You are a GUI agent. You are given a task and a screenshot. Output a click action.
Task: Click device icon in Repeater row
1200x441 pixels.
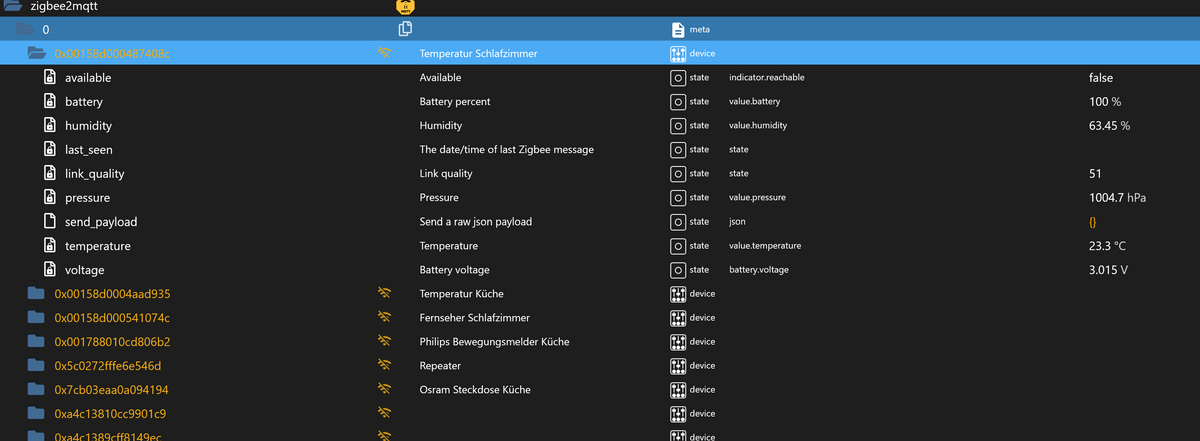click(678, 365)
